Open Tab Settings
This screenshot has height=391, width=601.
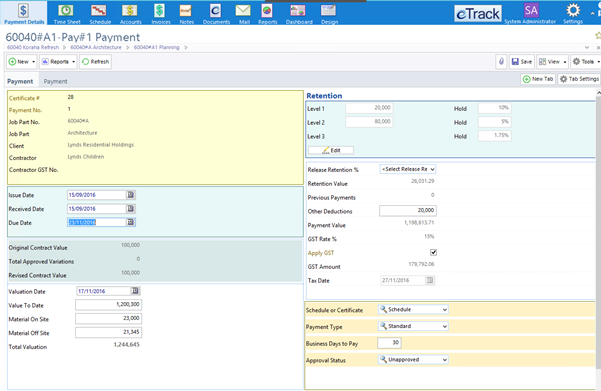[579, 79]
